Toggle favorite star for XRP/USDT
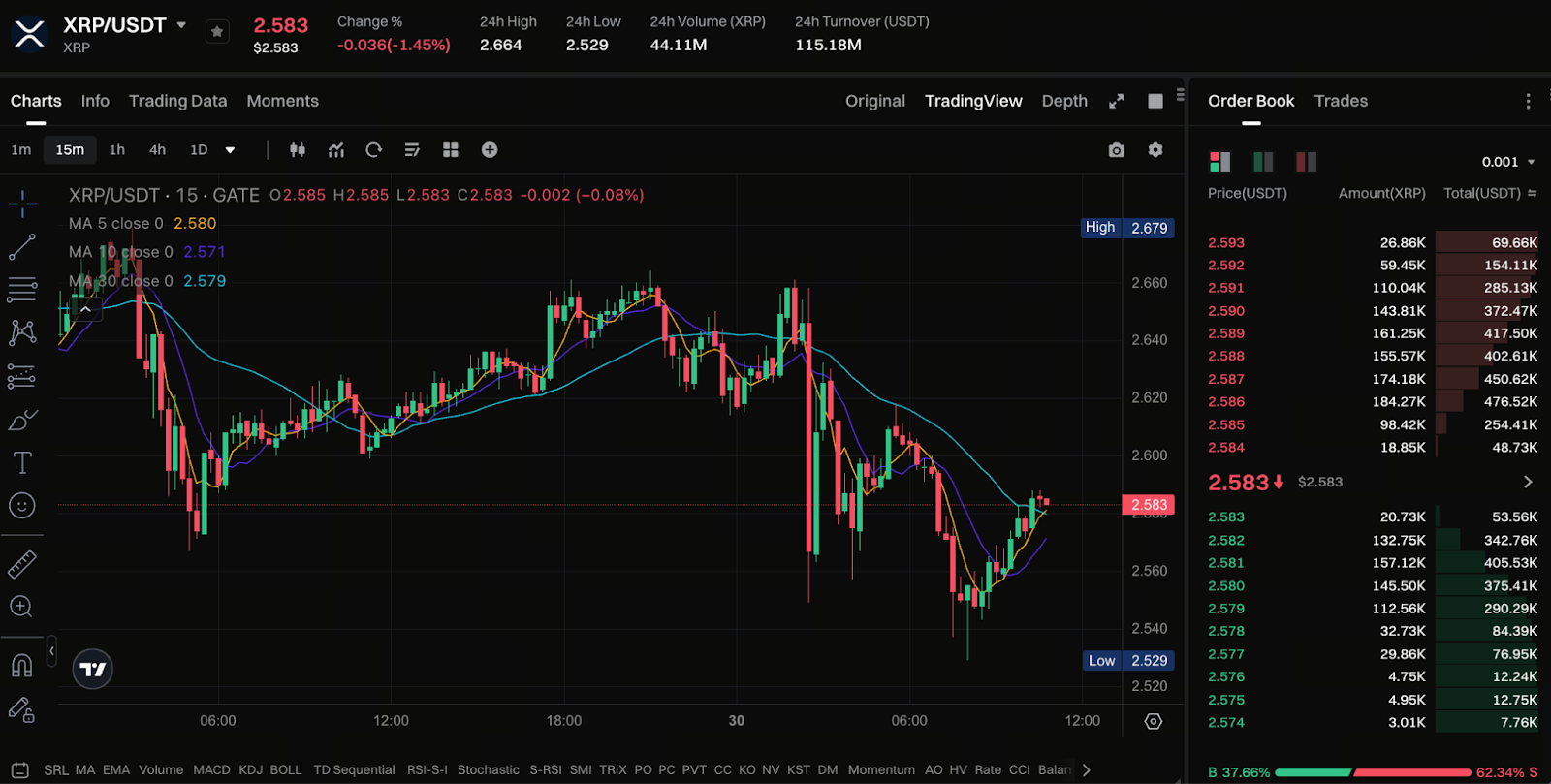The width and height of the screenshot is (1551, 784). pos(217,32)
